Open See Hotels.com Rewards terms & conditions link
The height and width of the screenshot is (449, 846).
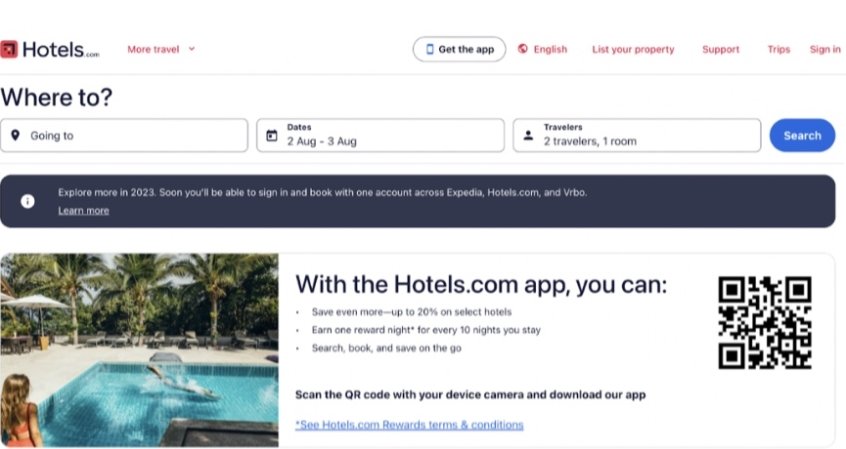[x=410, y=425]
